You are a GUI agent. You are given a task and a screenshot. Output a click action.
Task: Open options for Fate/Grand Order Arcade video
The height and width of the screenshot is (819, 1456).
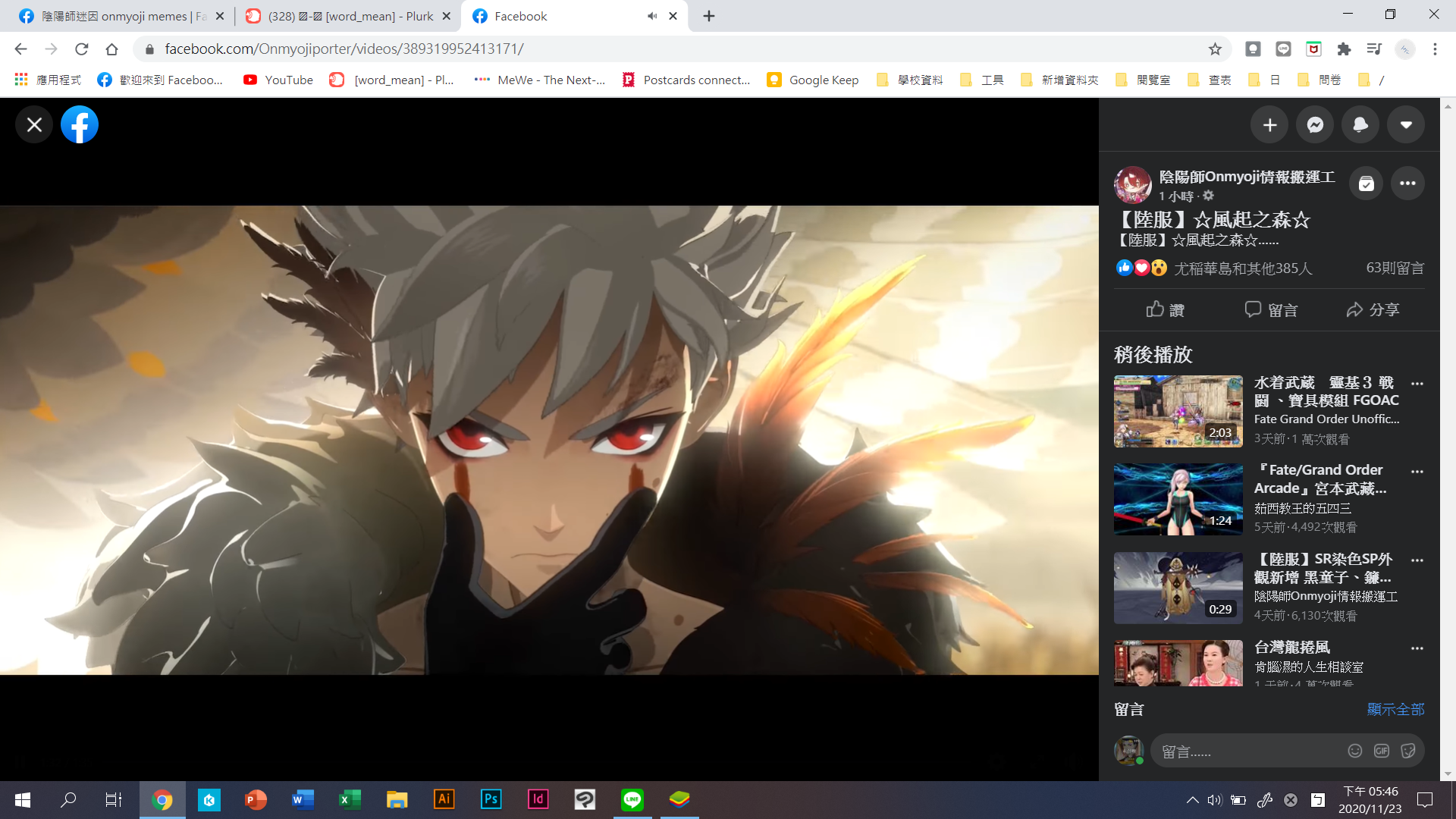pyautogui.click(x=1417, y=472)
